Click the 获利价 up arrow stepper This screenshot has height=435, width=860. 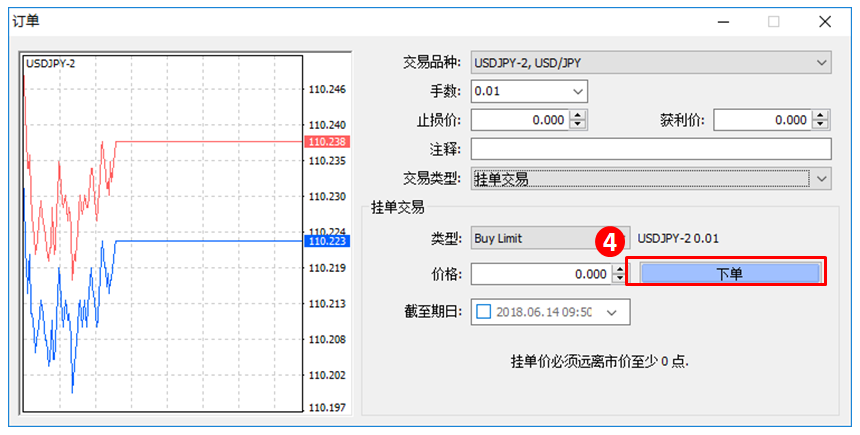click(x=821, y=115)
